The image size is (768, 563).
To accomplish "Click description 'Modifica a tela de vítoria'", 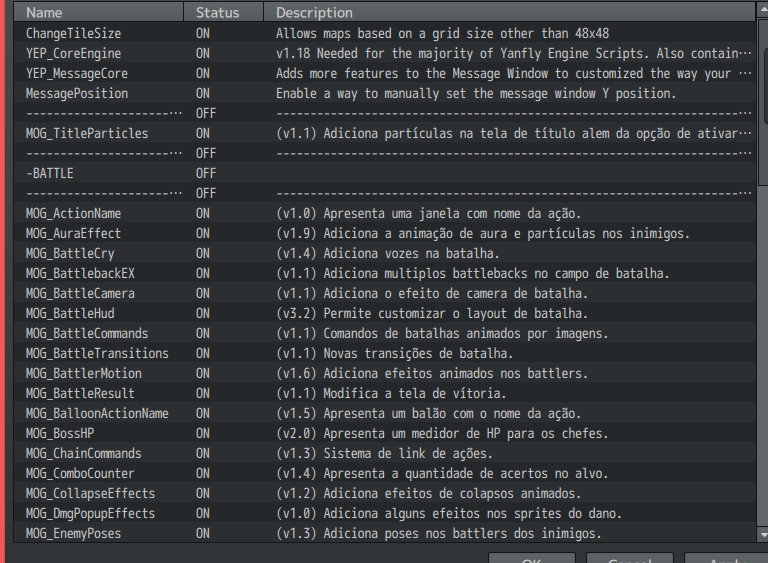I will pyautogui.click(x=391, y=393).
